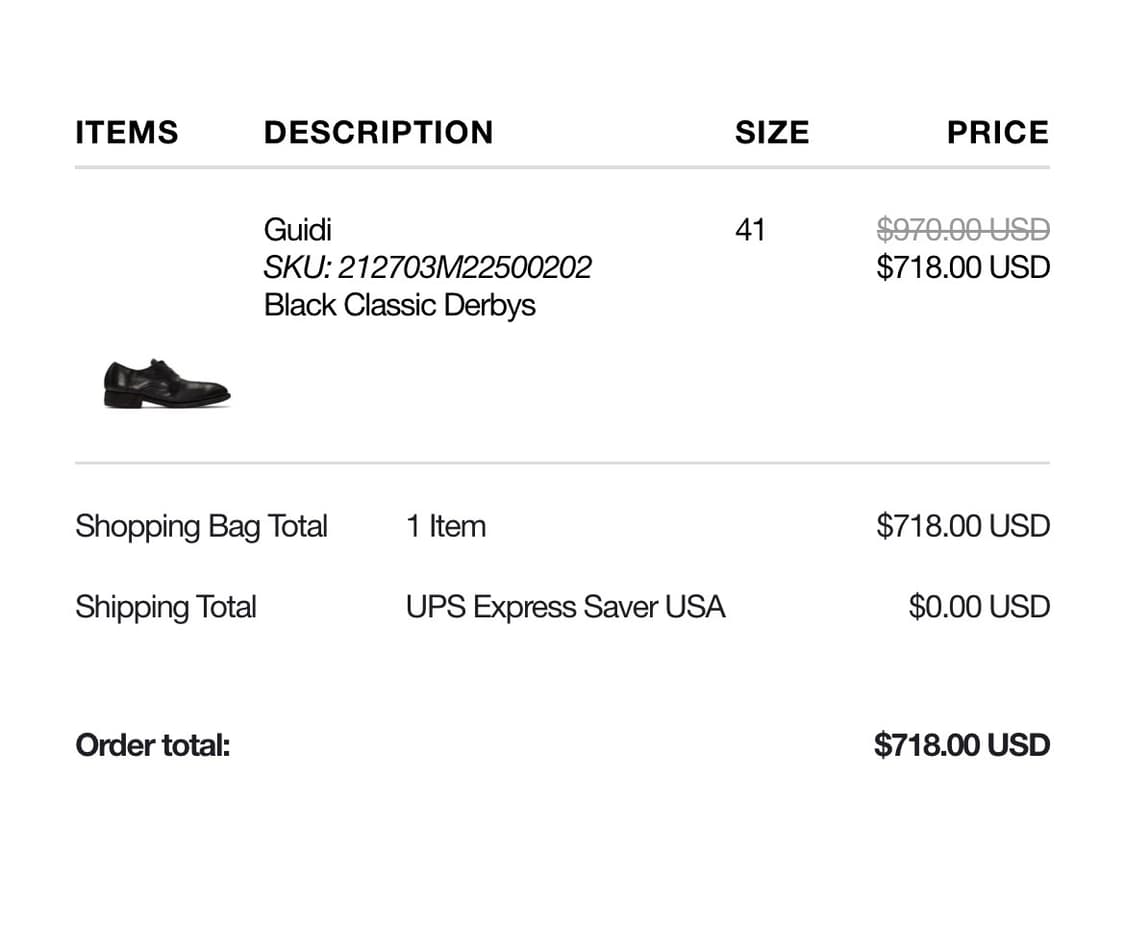Select UPS Express Saver USA shipping method
This screenshot has height=929, width=1125.
[x=565, y=607]
